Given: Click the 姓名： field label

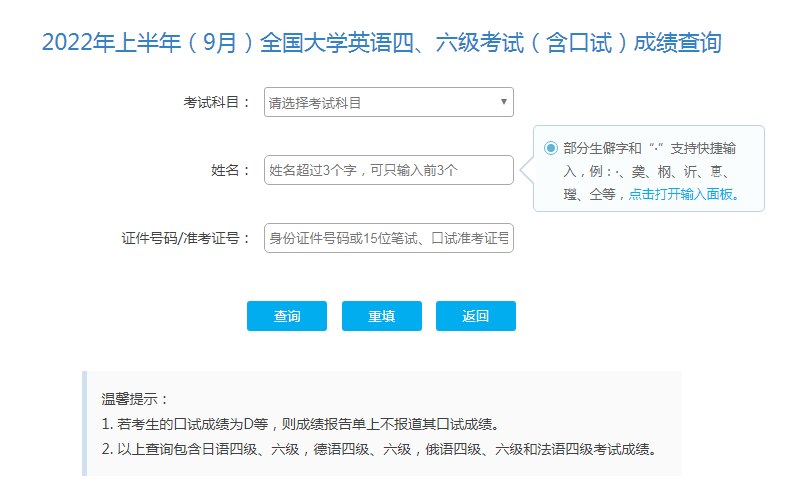Looking at the screenshot, I should (231, 170).
